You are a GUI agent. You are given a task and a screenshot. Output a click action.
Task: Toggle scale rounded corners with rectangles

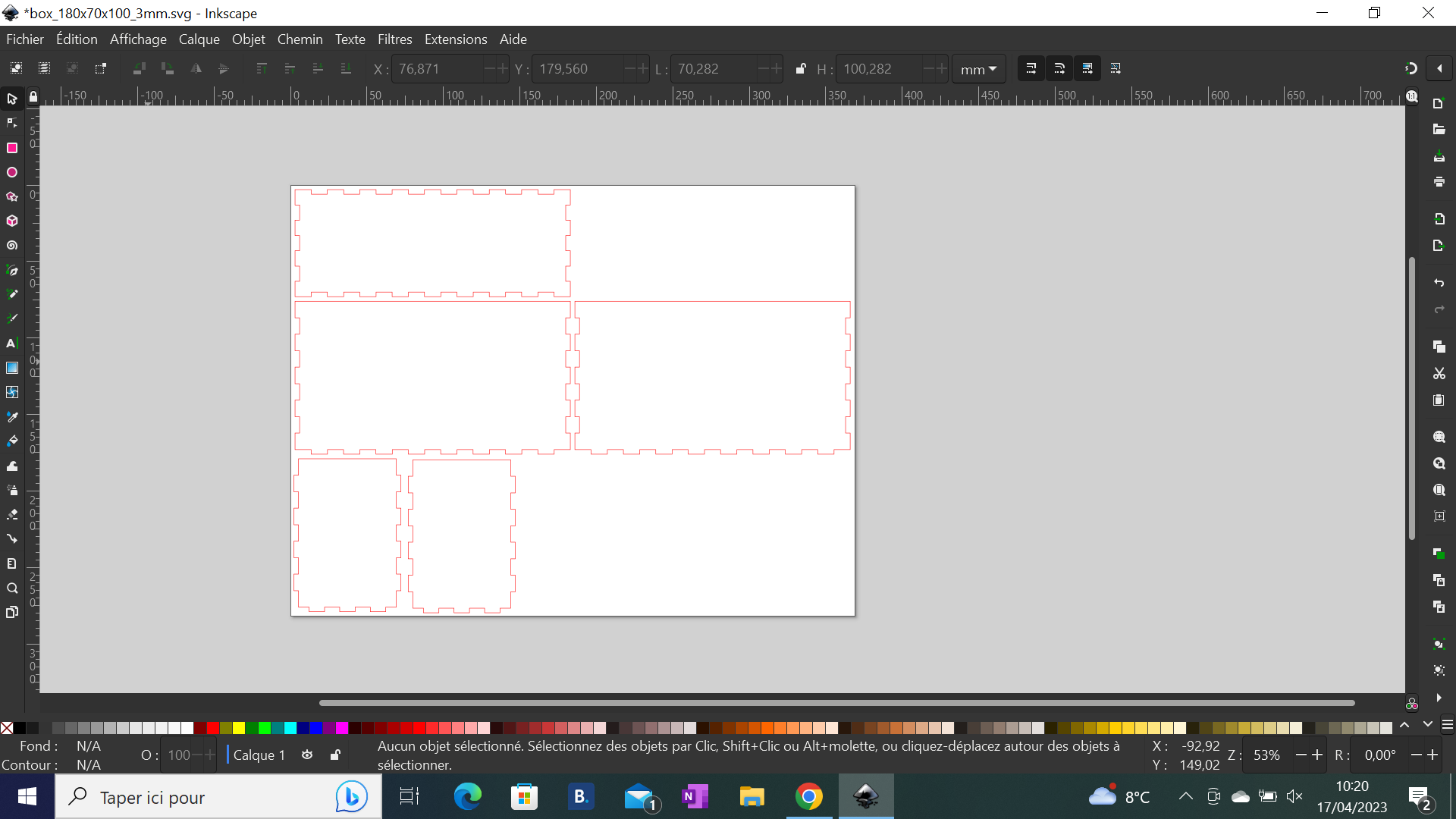1059,68
